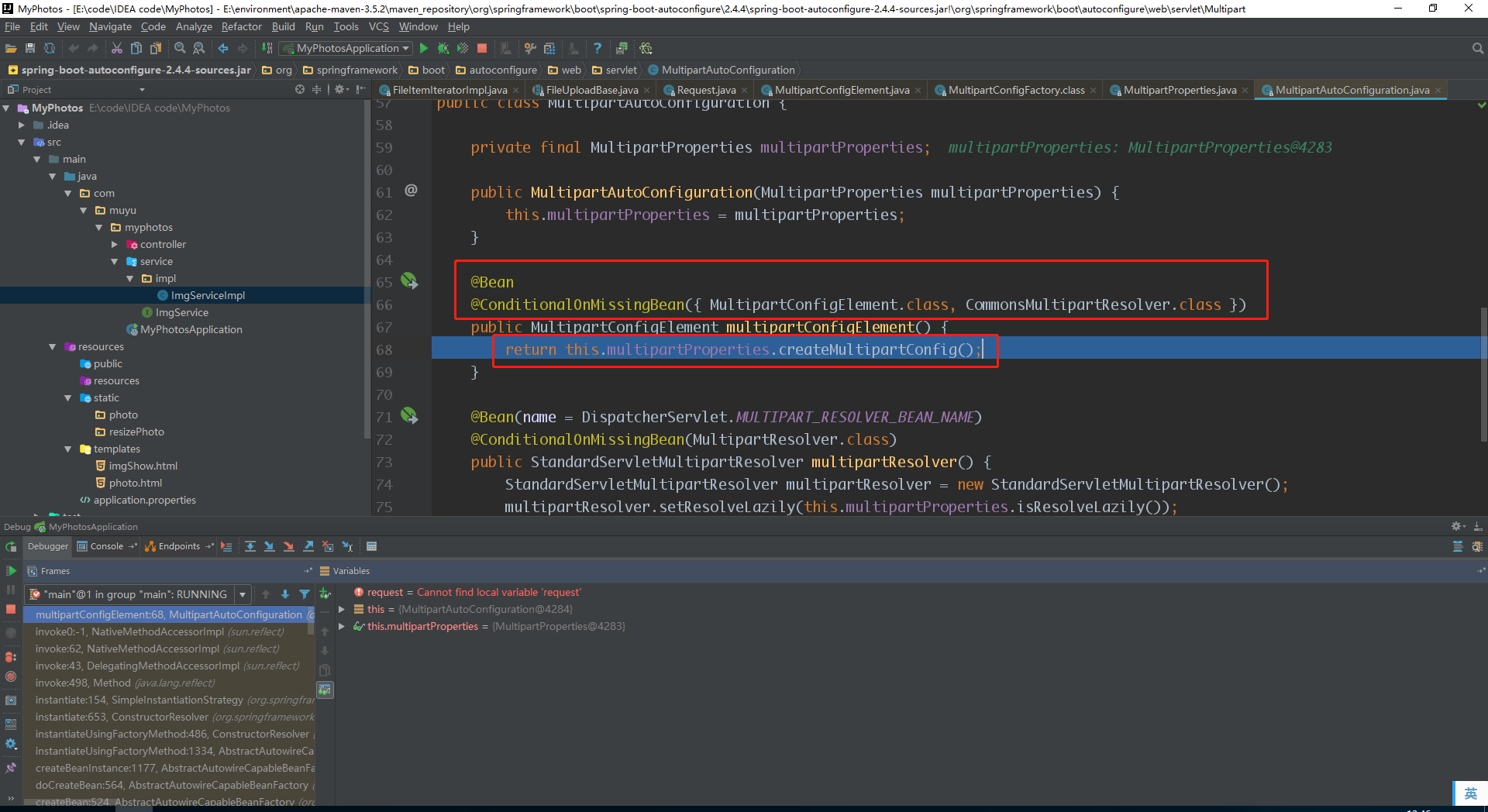The height and width of the screenshot is (812, 1488).
Task: Click Step Into in the debugger toolbar
Action: point(269,546)
